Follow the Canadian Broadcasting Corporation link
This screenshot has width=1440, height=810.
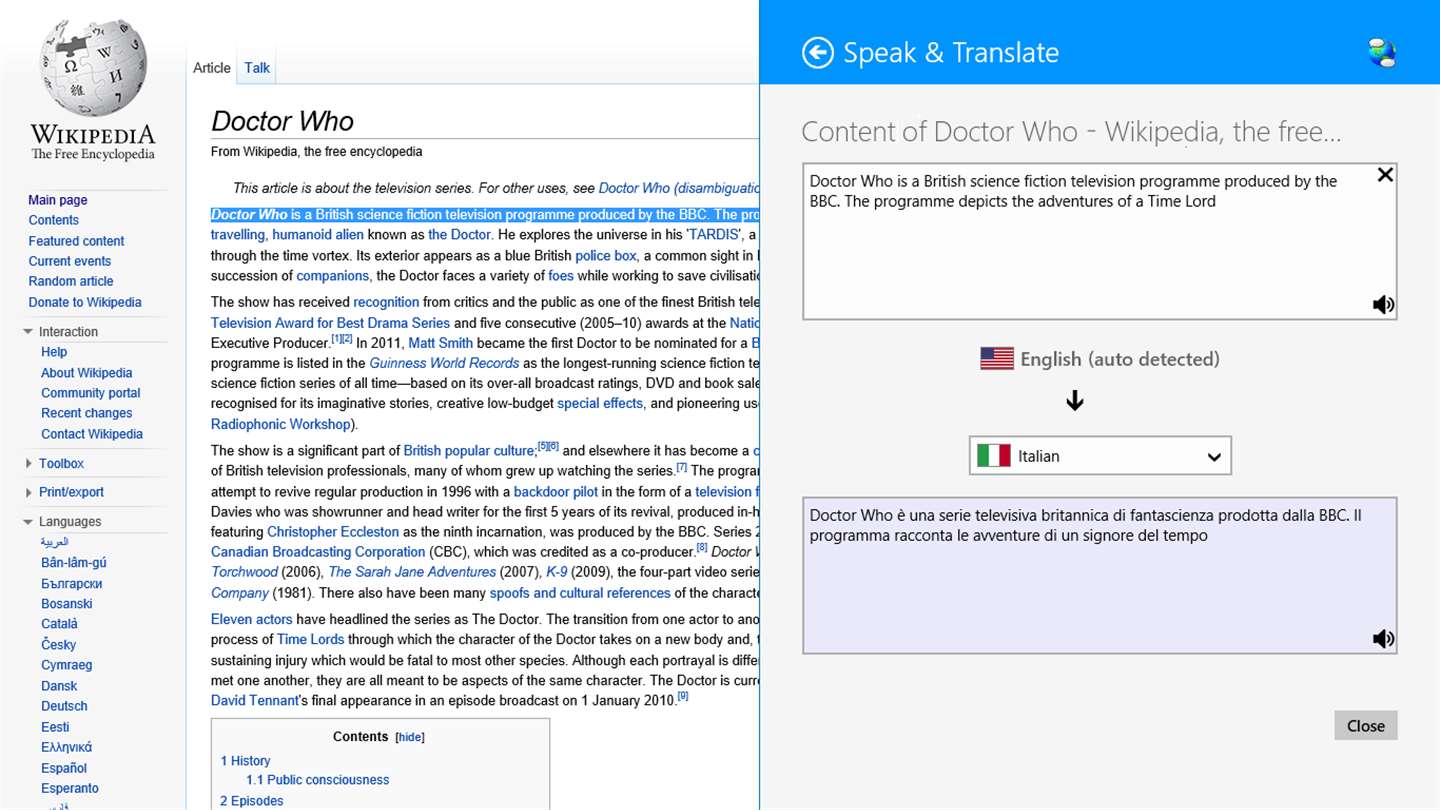(x=318, y=552)
